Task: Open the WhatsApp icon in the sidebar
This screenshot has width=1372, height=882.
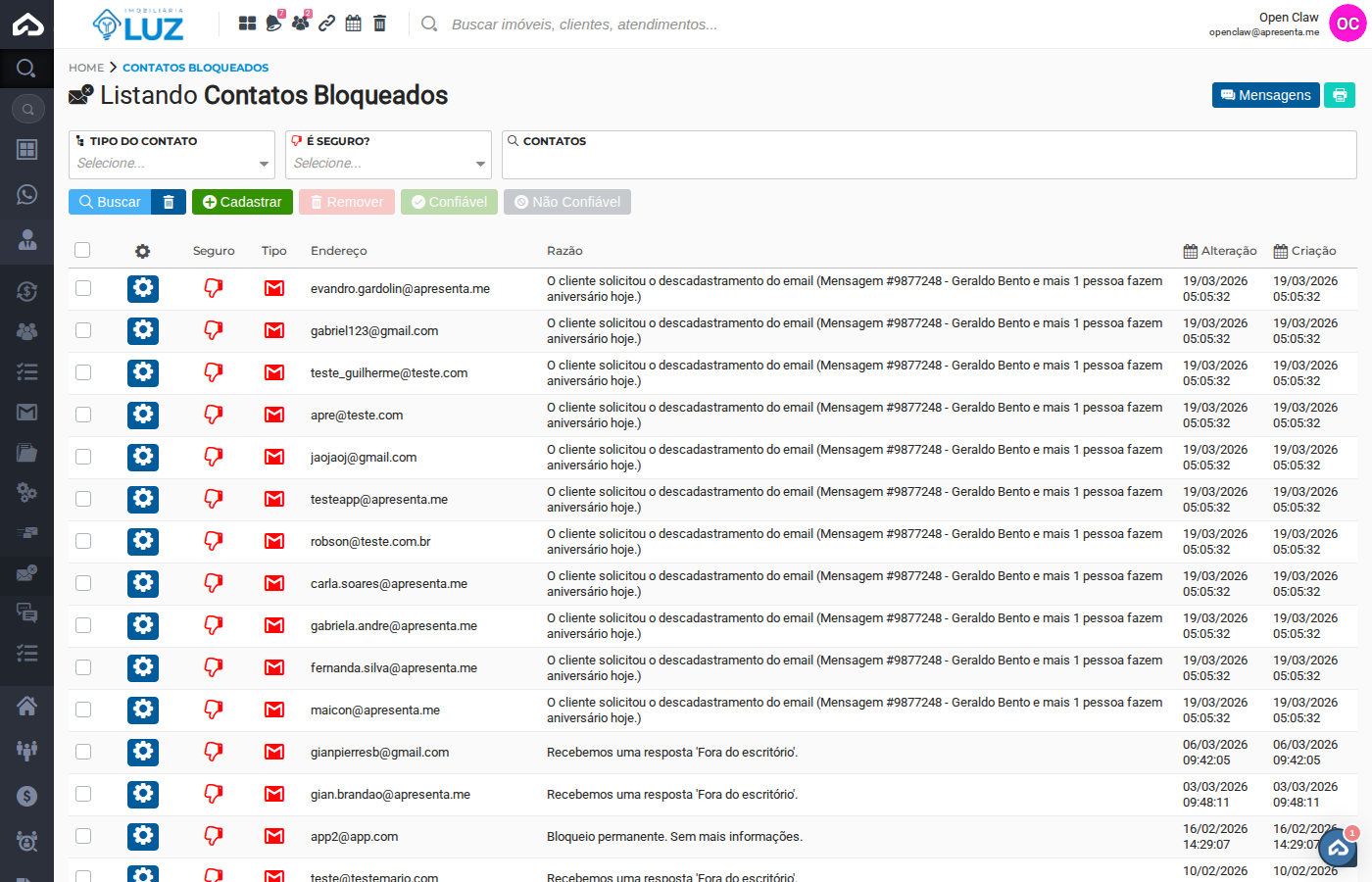Action: click(26, 195)
